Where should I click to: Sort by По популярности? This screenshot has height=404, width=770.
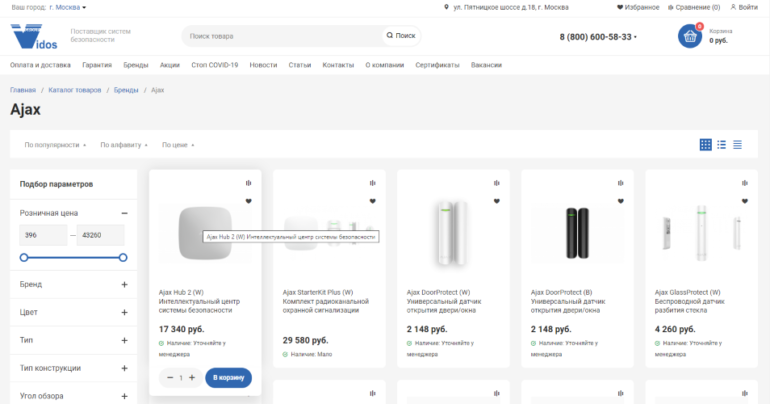(55, 145)
